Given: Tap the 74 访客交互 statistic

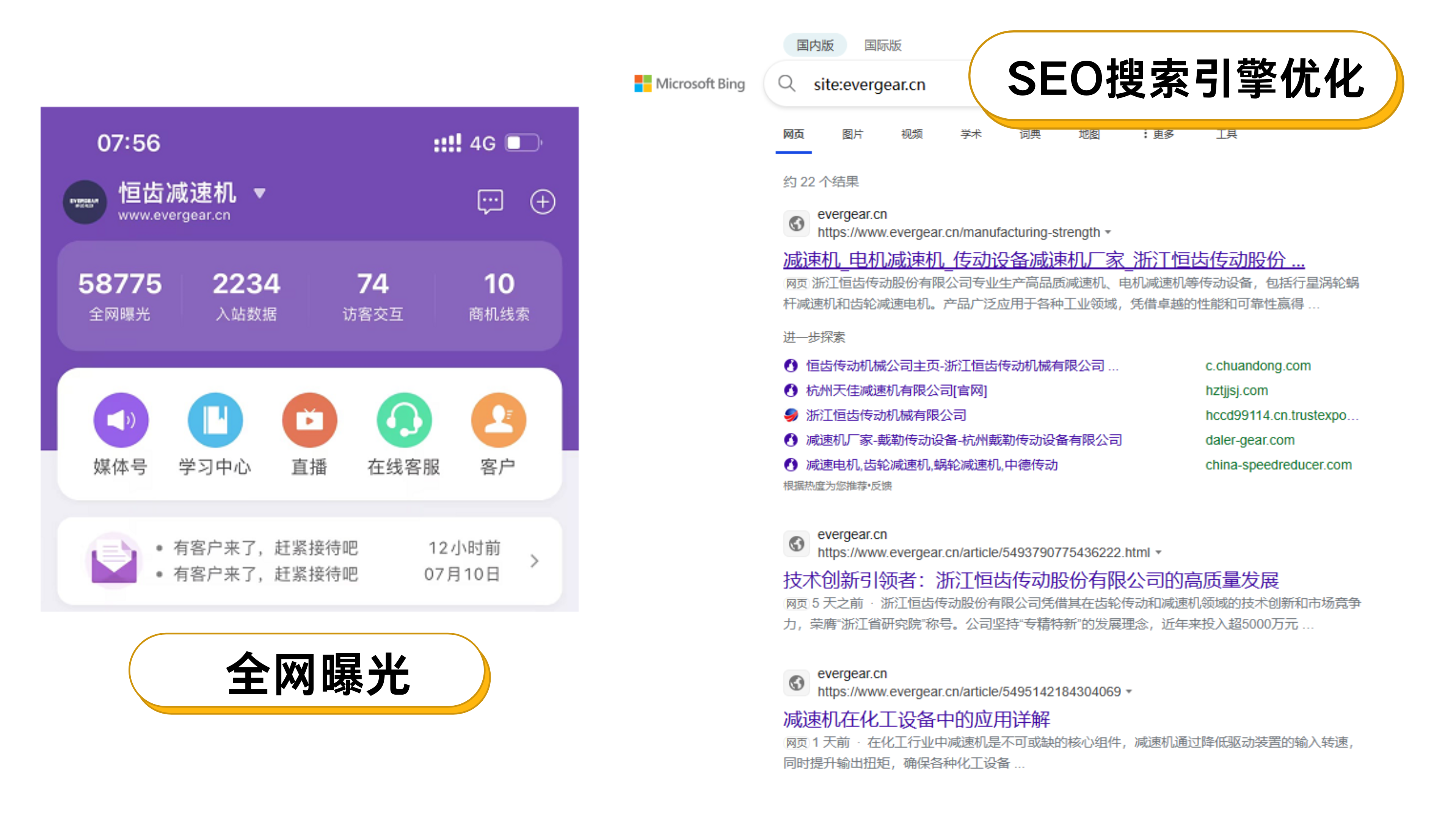Looking at the screenshot, I should [373, 297].
